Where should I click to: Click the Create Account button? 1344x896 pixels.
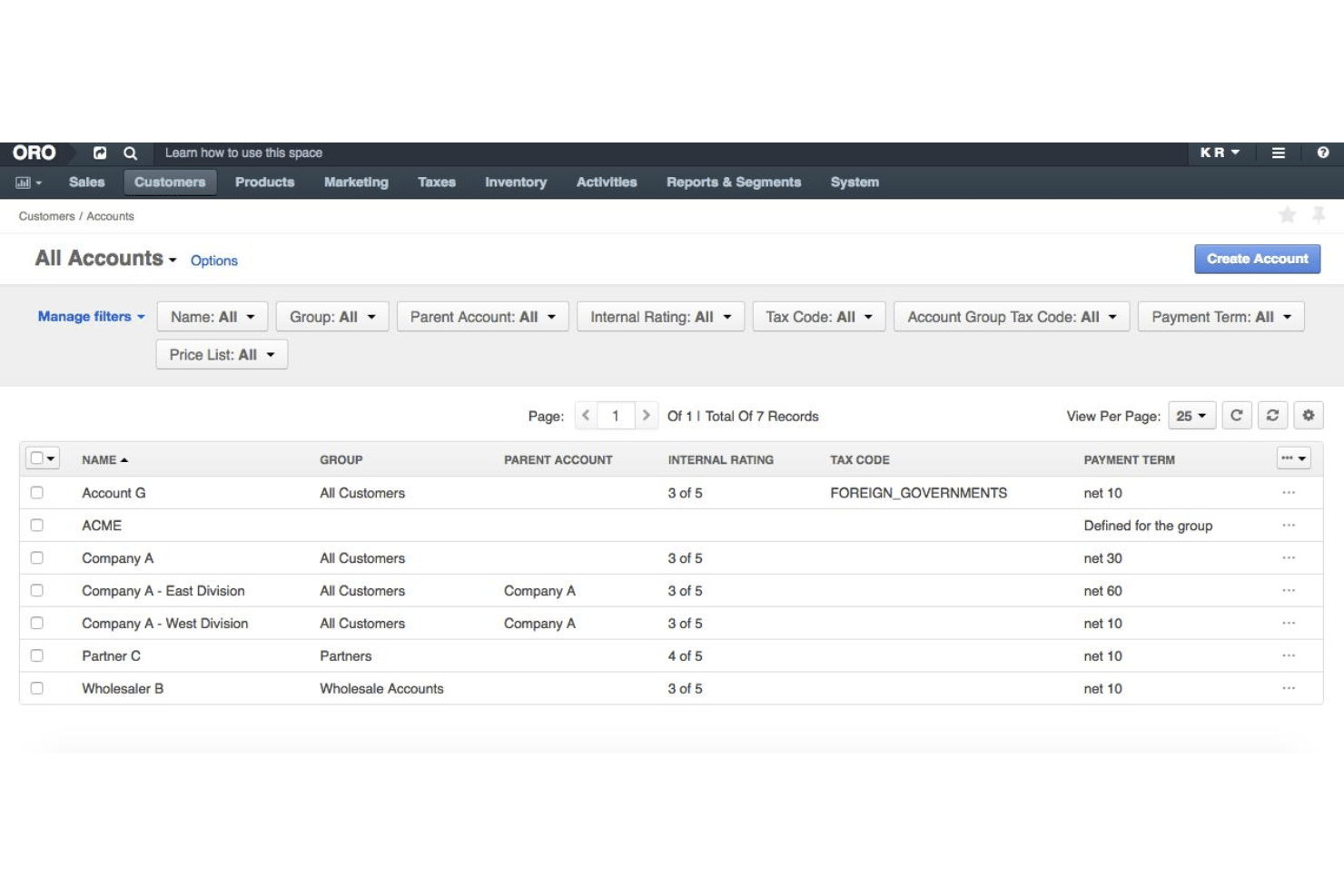[1257, 259]
